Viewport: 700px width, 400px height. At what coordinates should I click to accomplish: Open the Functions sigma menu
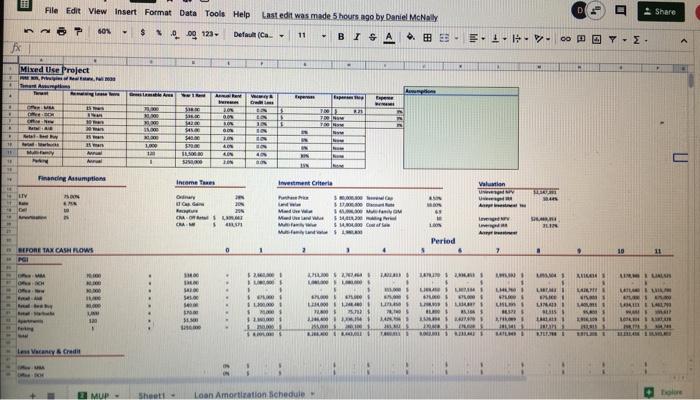point(639,40)
